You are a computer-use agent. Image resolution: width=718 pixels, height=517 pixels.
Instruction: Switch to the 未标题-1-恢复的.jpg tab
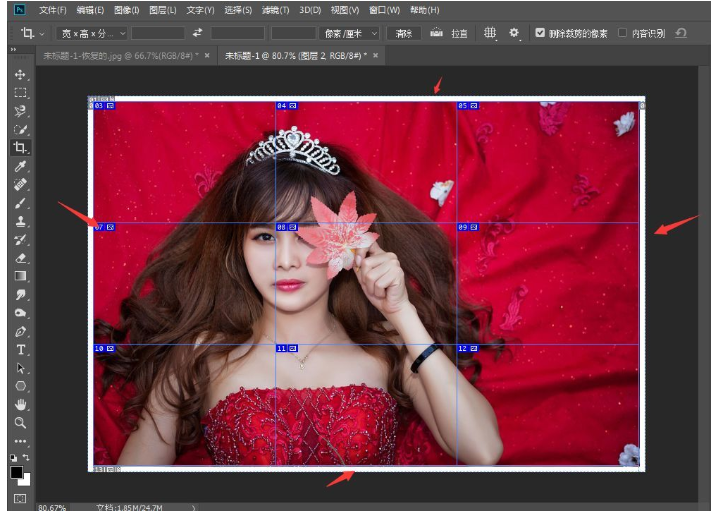pos(118,55)
